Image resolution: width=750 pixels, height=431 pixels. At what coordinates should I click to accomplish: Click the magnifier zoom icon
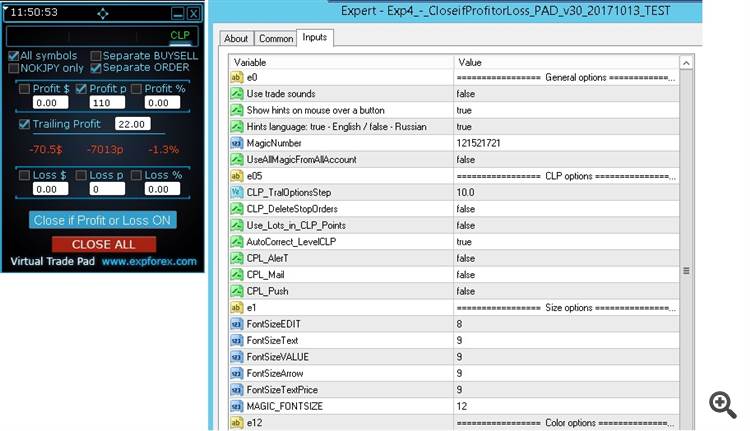pyautogui.click(x=723, y=405)
